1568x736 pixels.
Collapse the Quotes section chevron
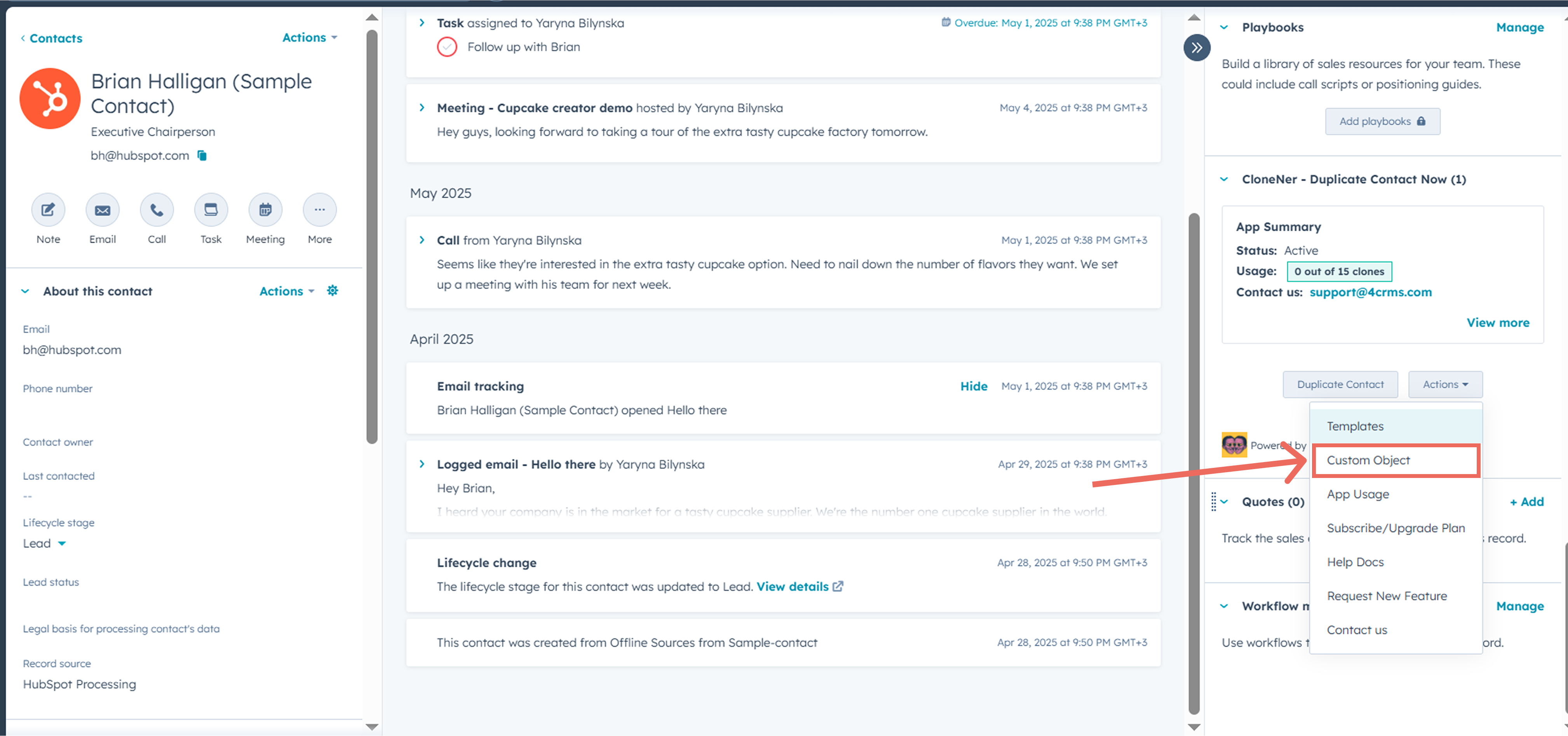(1224, 502)
